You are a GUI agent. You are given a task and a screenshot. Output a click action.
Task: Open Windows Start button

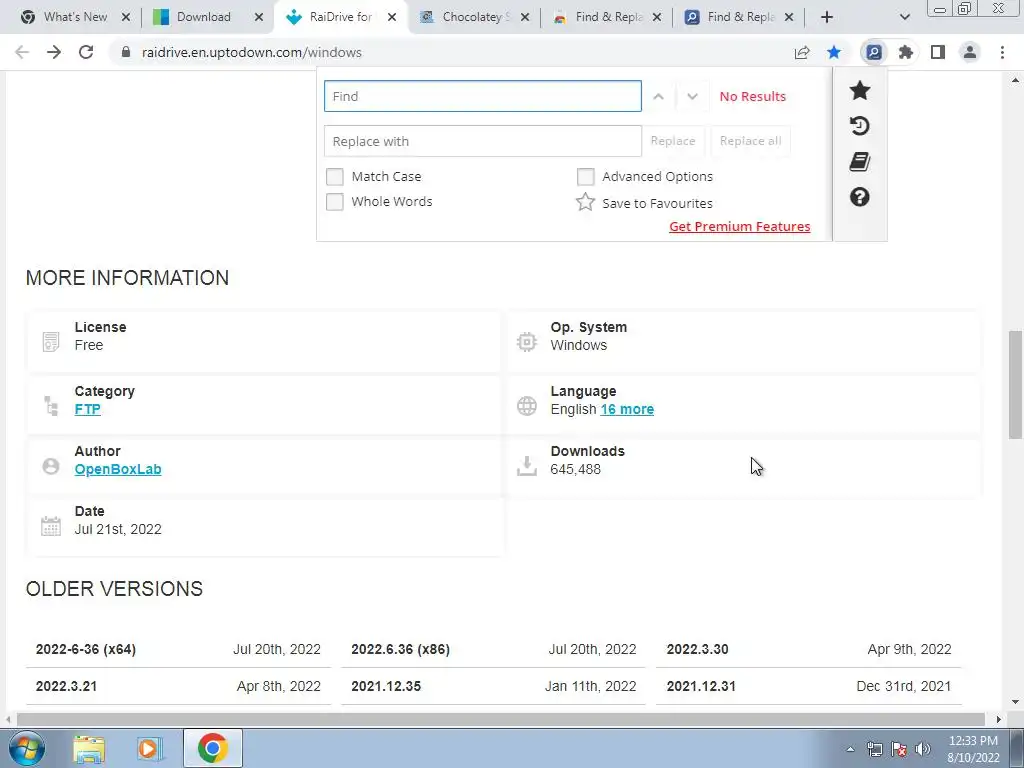[x=27, y=748]
